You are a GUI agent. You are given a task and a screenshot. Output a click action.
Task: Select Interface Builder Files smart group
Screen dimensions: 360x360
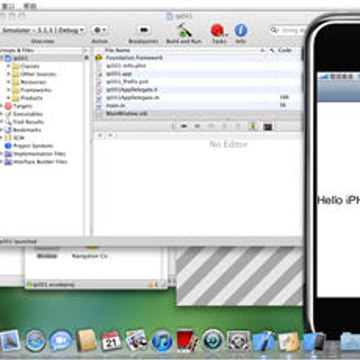36,162
